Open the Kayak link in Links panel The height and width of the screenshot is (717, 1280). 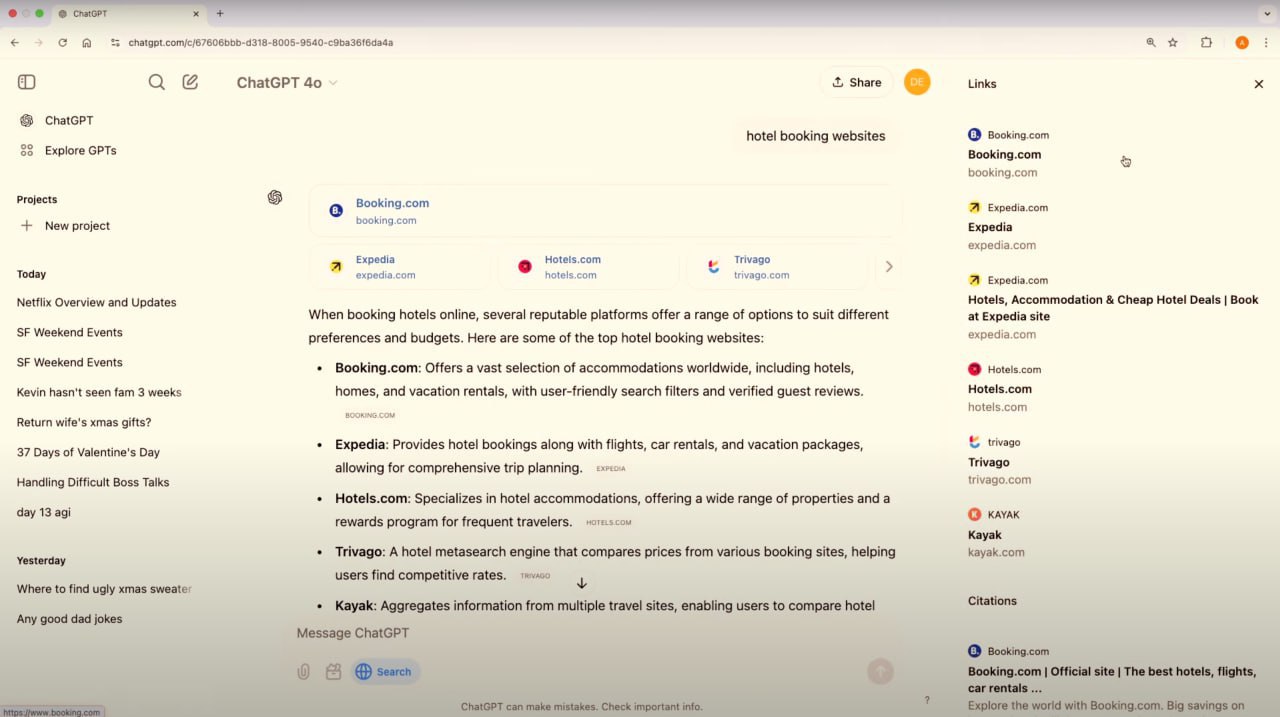coord(985,535)
